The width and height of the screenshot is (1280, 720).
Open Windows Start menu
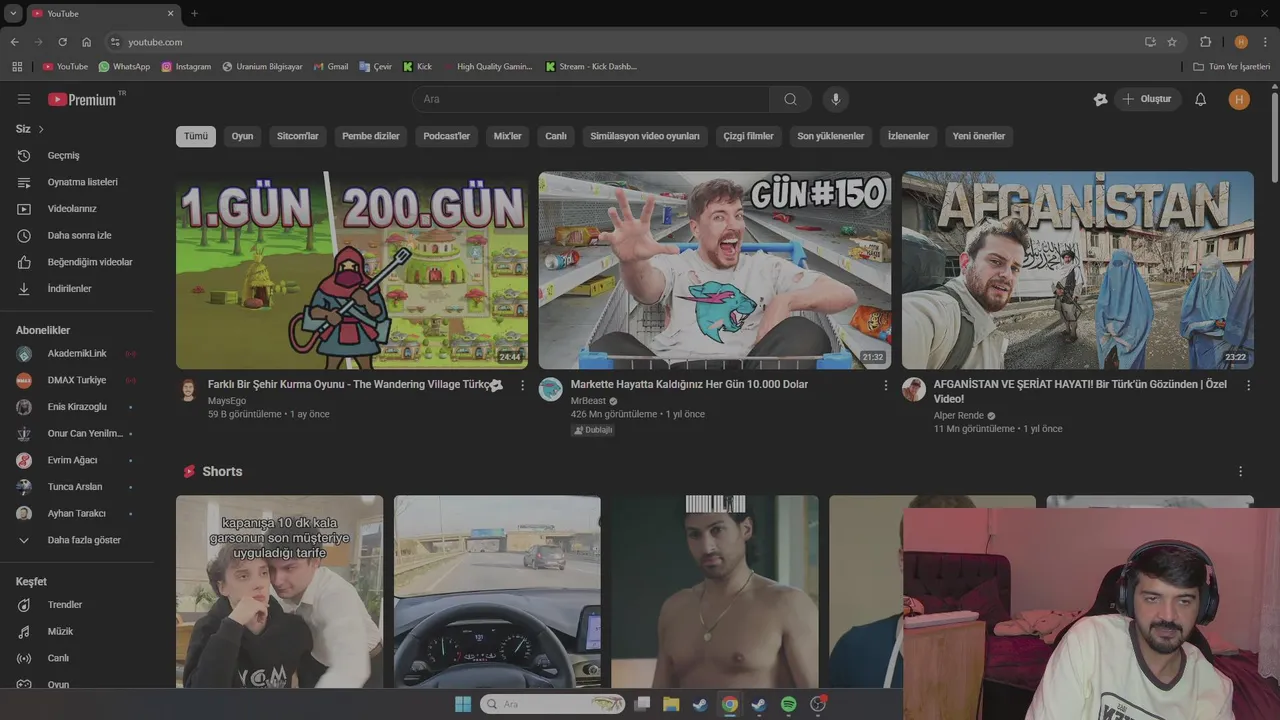(x=463, y=704)
